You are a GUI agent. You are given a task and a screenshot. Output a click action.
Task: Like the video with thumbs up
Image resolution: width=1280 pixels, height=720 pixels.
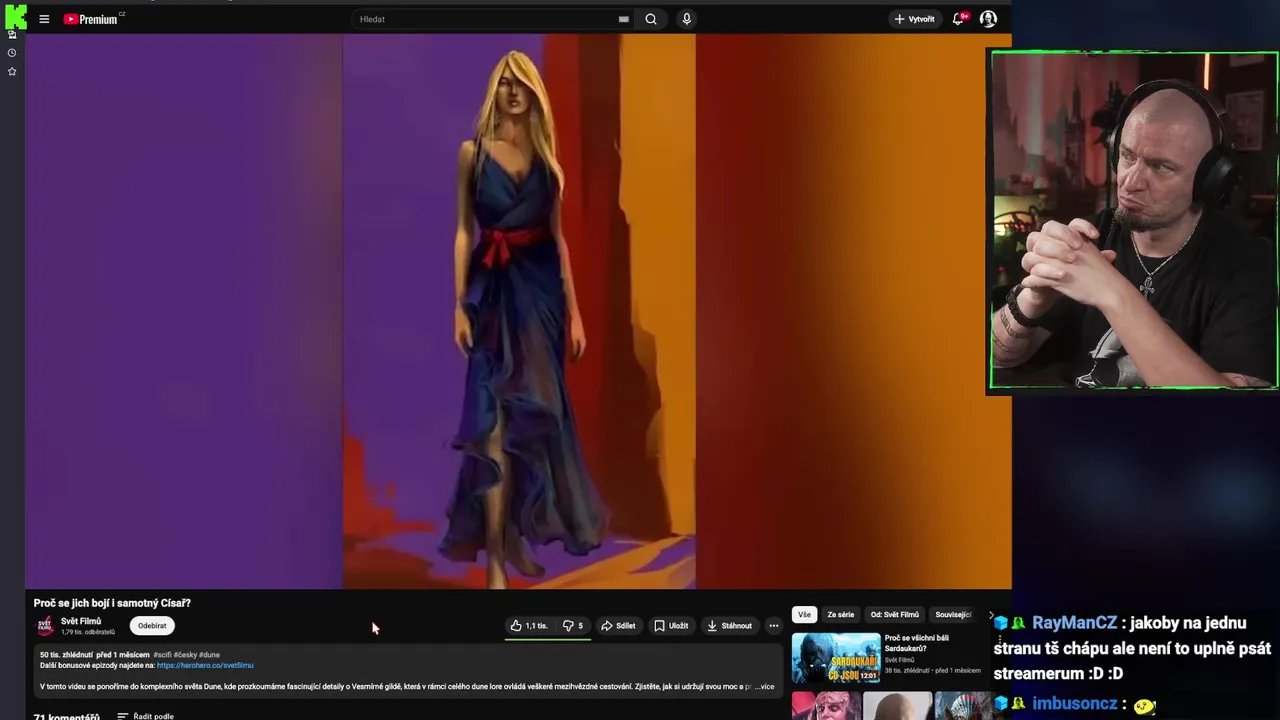tap(529, 626)
